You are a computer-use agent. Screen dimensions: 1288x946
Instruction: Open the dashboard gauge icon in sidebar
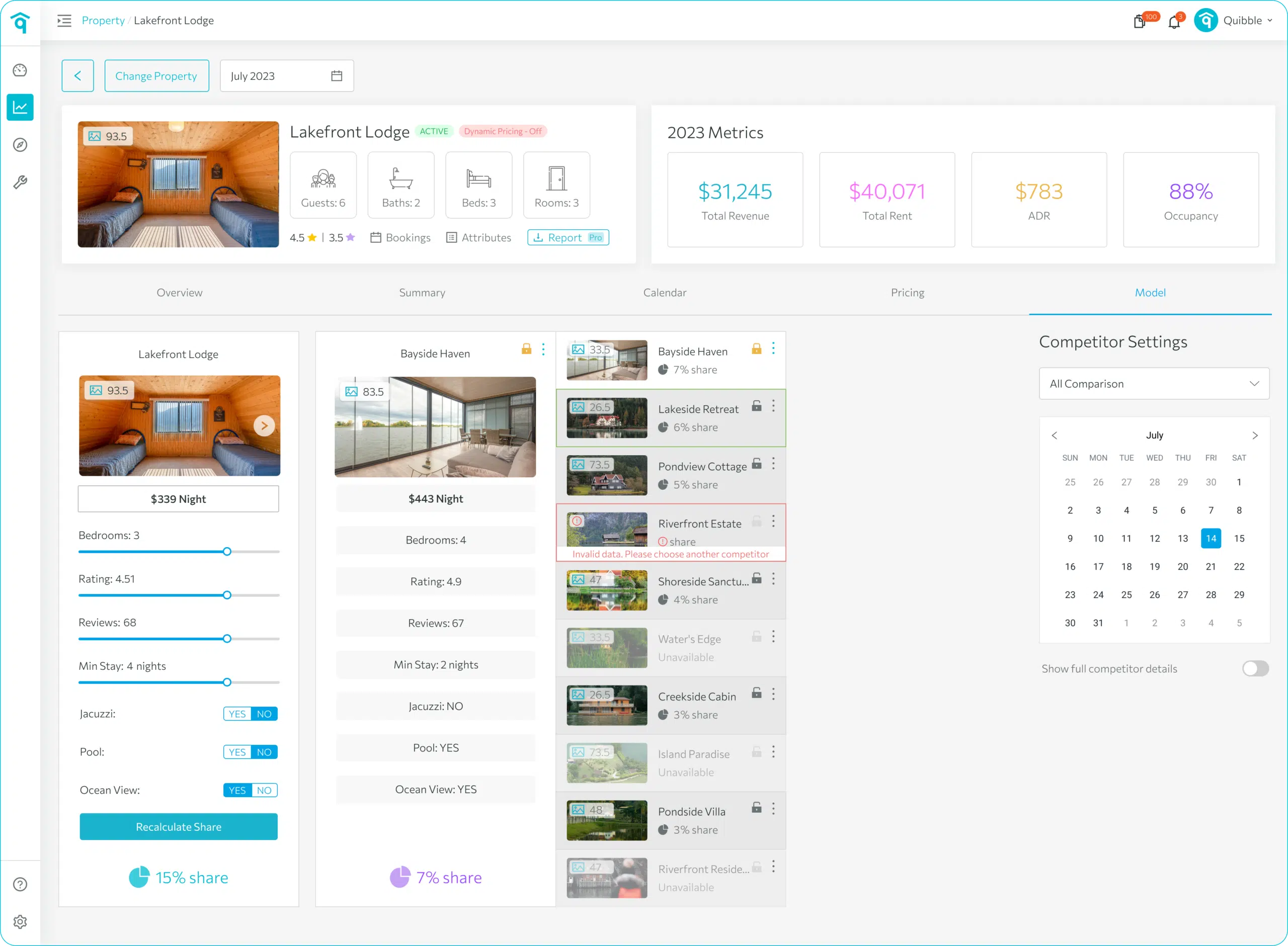click(20, 70)
